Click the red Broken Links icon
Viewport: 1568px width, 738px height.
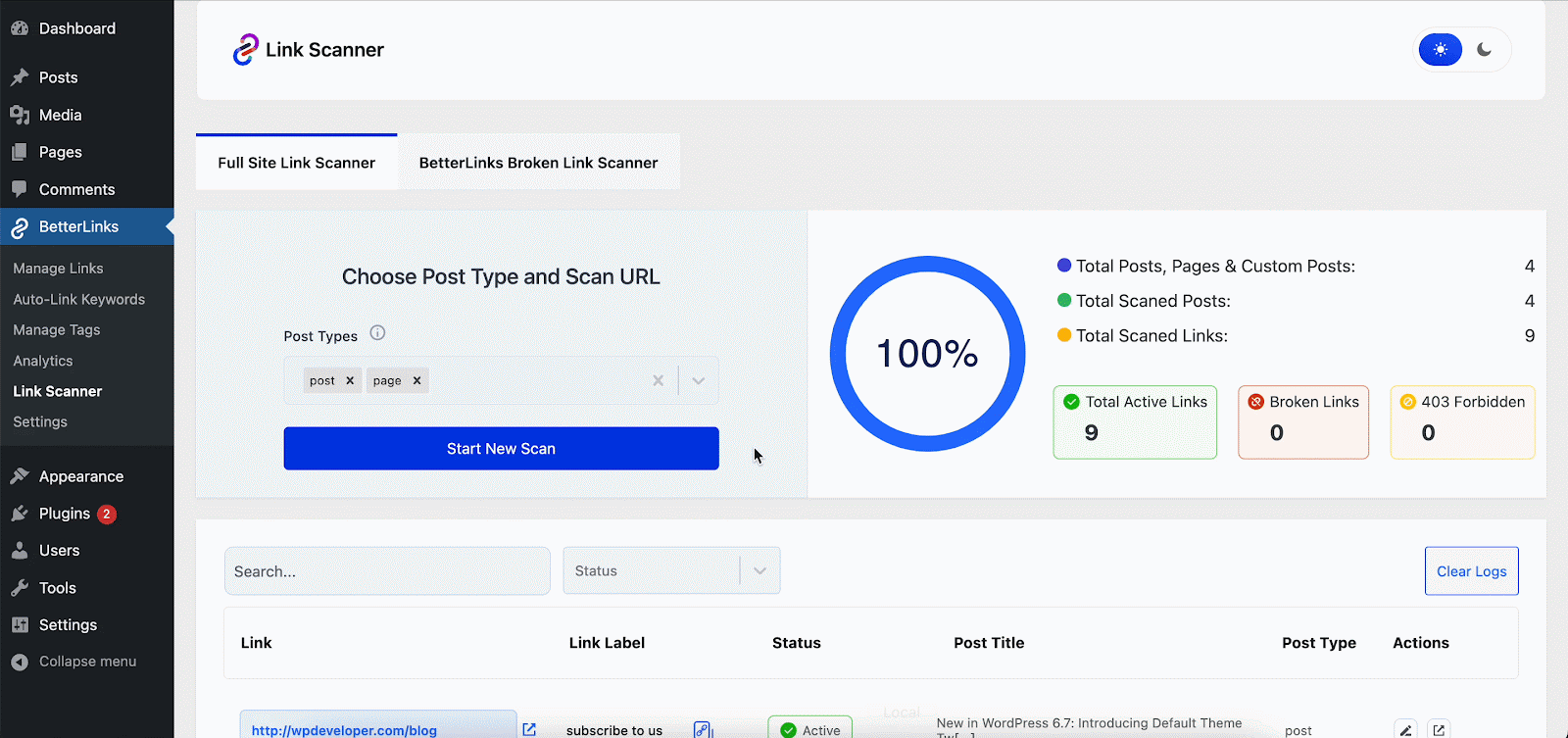[1255, 402]
